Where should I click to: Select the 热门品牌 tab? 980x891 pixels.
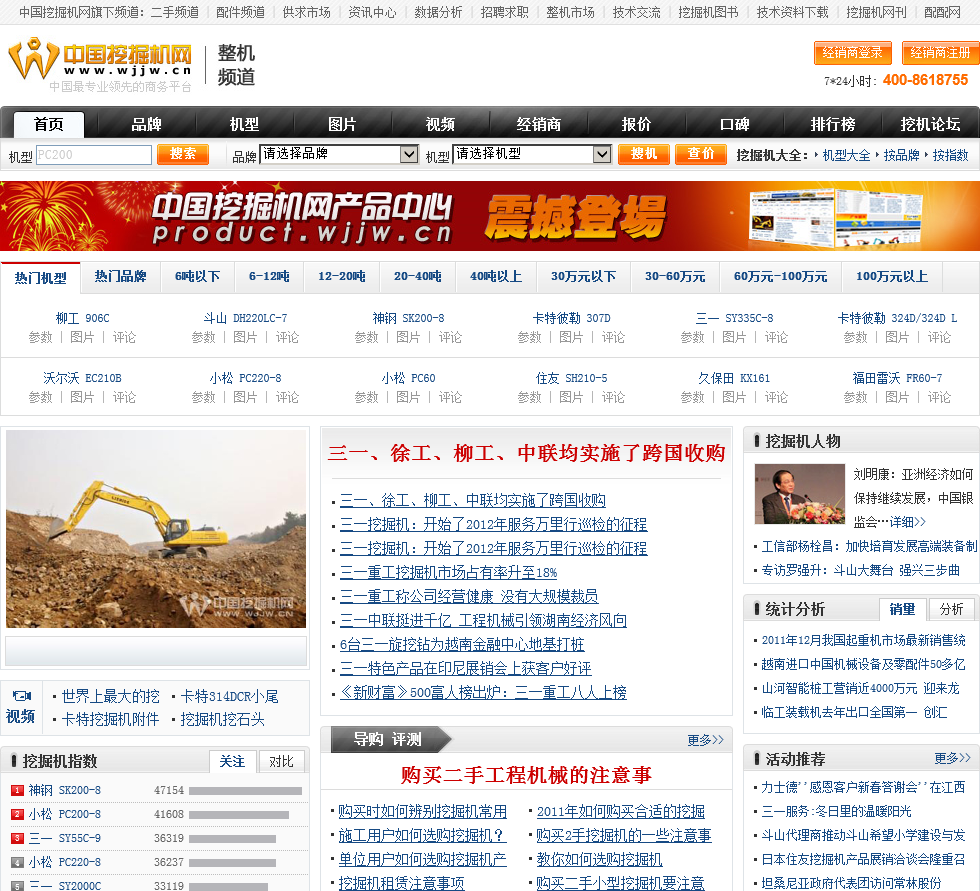(x=121, y=276)
